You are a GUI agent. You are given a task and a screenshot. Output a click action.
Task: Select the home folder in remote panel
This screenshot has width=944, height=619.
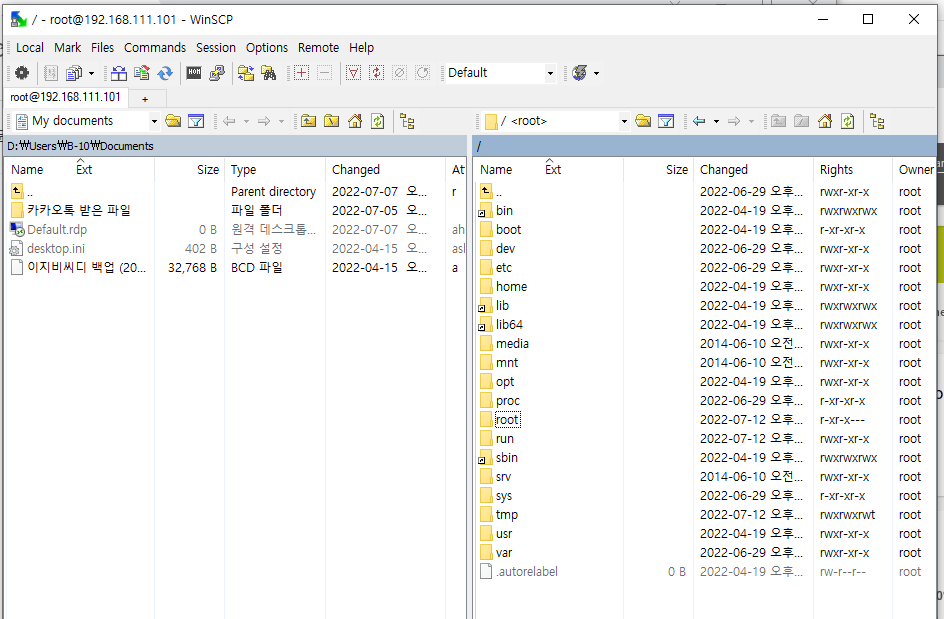[511, 287]
